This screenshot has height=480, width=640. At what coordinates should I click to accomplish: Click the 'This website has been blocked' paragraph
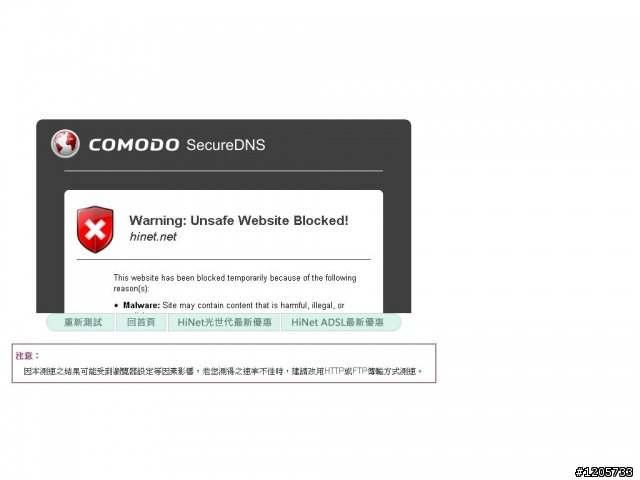(x=235, y=283)
